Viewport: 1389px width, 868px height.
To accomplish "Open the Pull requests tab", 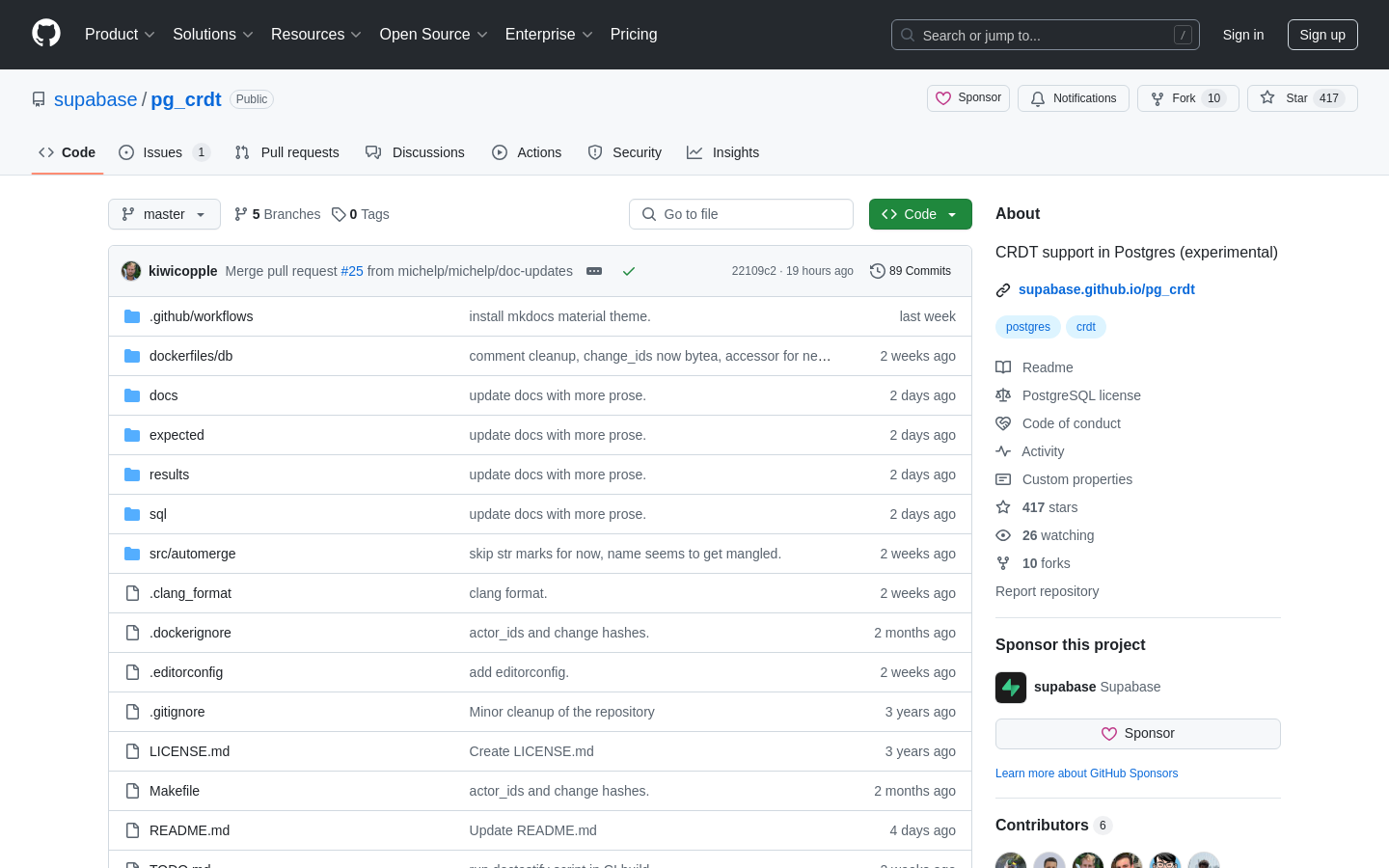I will point(287,152).
